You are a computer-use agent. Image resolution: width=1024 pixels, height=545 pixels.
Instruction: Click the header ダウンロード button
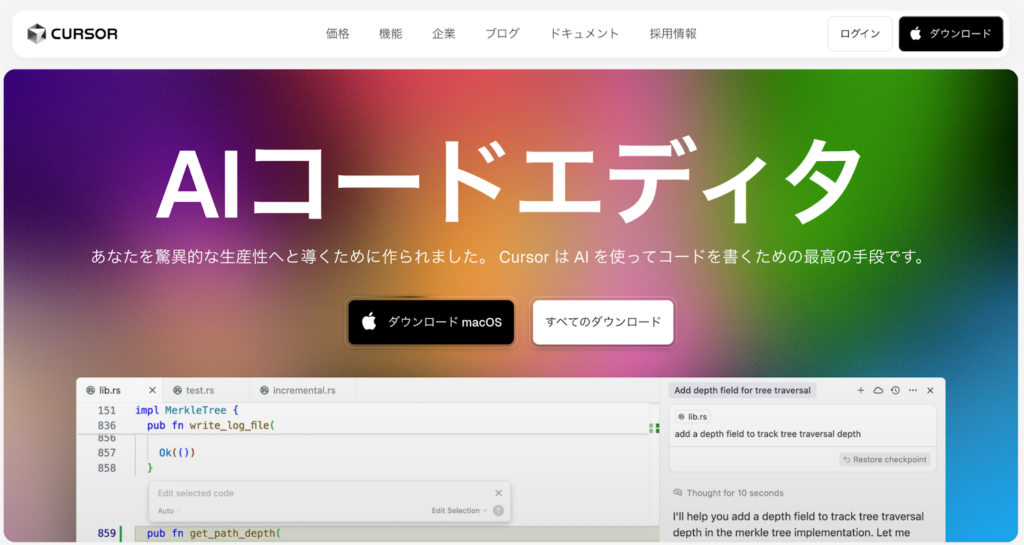(x=950, y=34)
